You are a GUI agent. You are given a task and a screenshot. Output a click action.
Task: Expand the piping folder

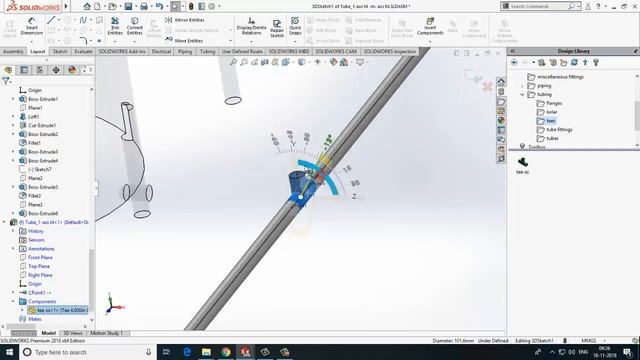tap(522, 86)
